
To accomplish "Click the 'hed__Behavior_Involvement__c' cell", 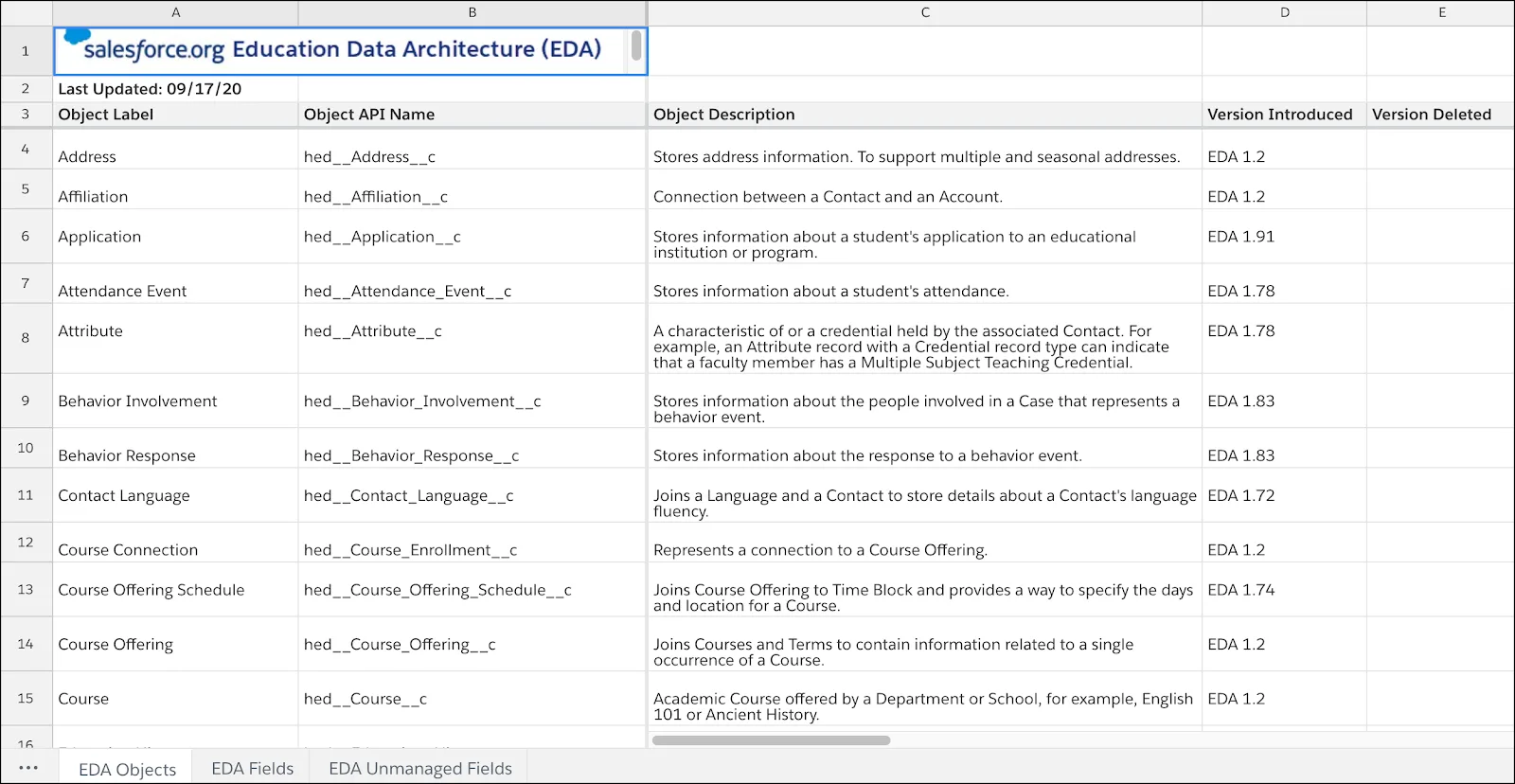I will 472,401.
